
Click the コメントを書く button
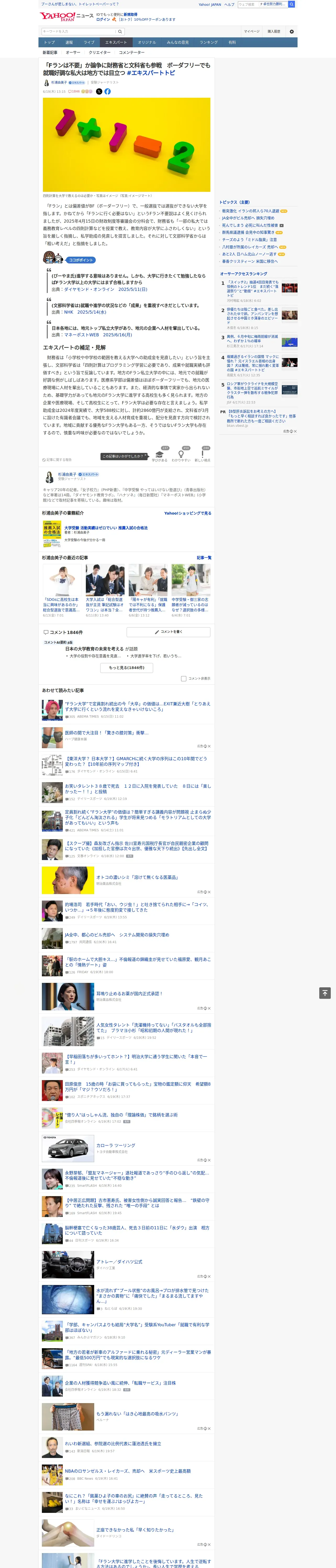tap(168, 632)
